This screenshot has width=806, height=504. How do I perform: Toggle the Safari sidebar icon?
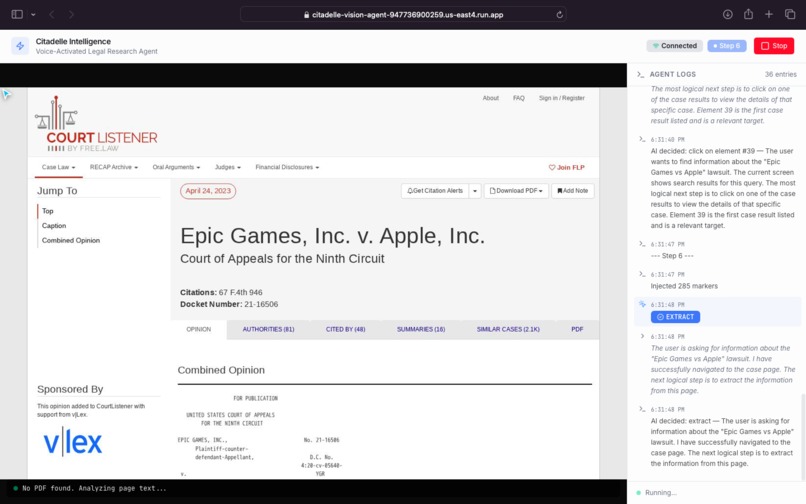(17, 14)
